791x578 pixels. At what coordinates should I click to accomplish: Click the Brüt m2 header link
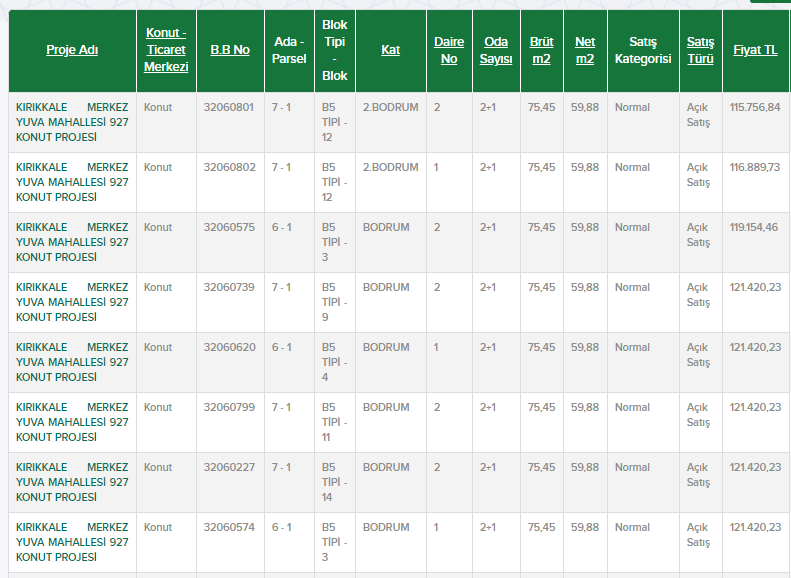pyautogui.click(x=541, y=50)
